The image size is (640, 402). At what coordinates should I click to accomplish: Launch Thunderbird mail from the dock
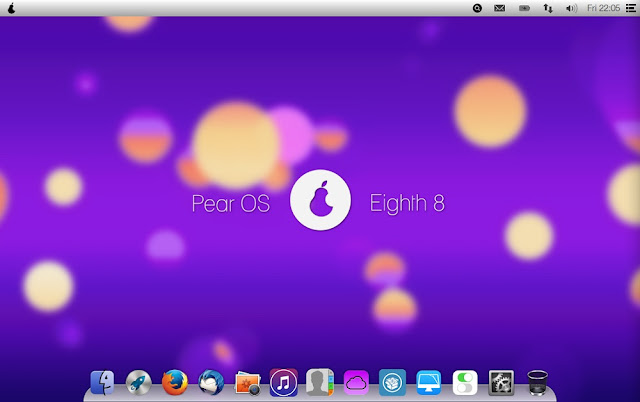coord(211,382)
